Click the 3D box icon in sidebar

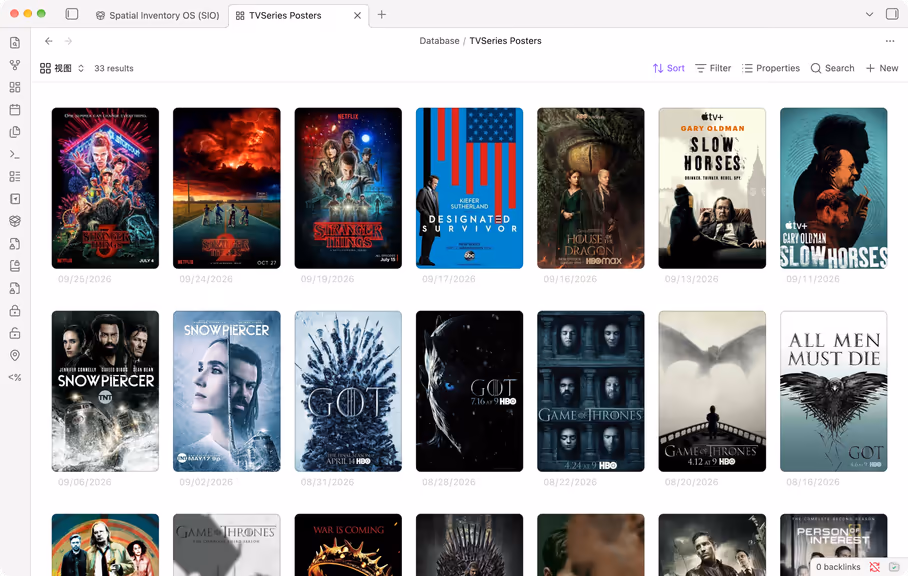pyautogui.click(x=15, y=221)
